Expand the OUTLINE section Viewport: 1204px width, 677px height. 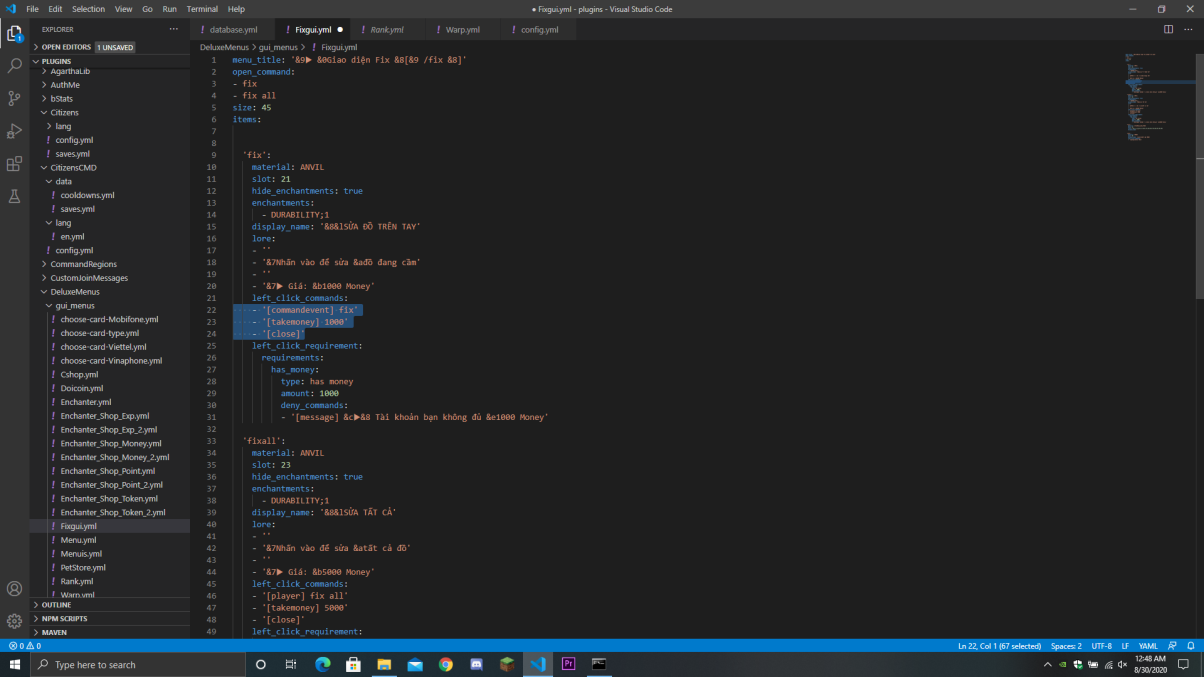pyautogui.click(x=56, y=605)
